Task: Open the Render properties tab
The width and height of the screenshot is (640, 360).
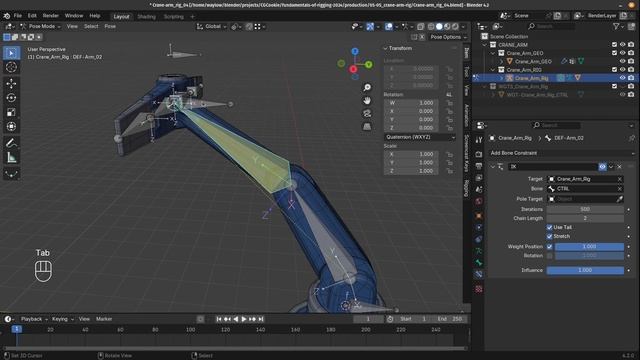Action: point(479,154)
